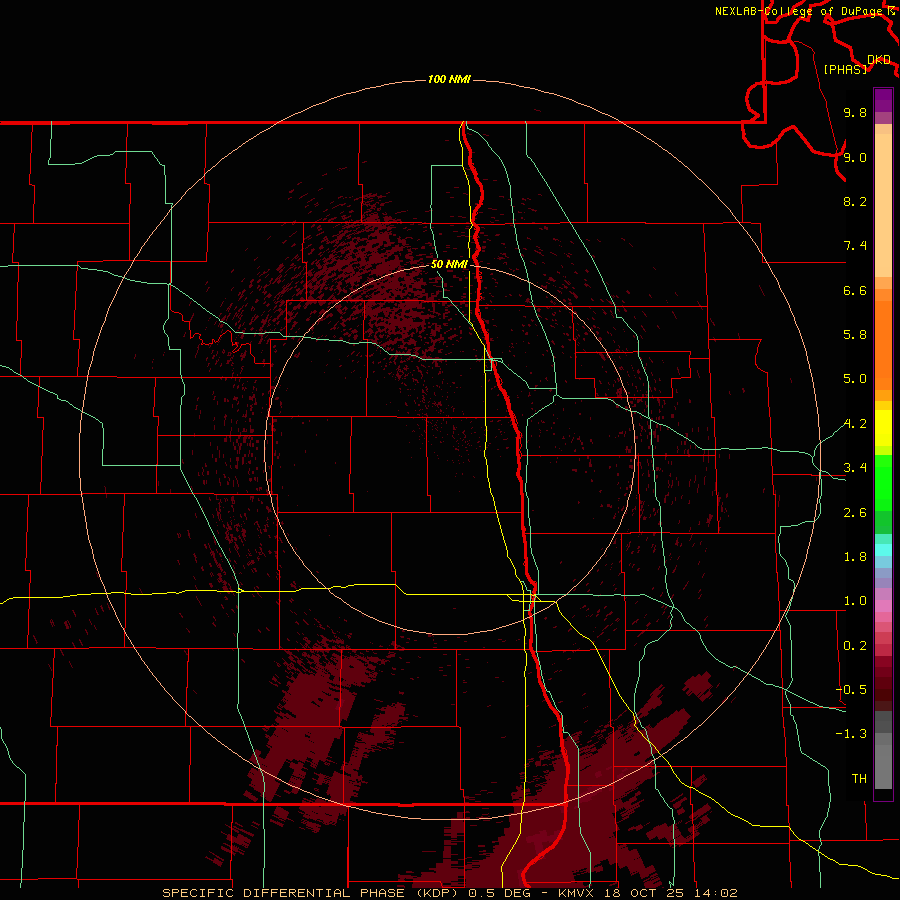Click the 7.4 legend value

point(855,246)
